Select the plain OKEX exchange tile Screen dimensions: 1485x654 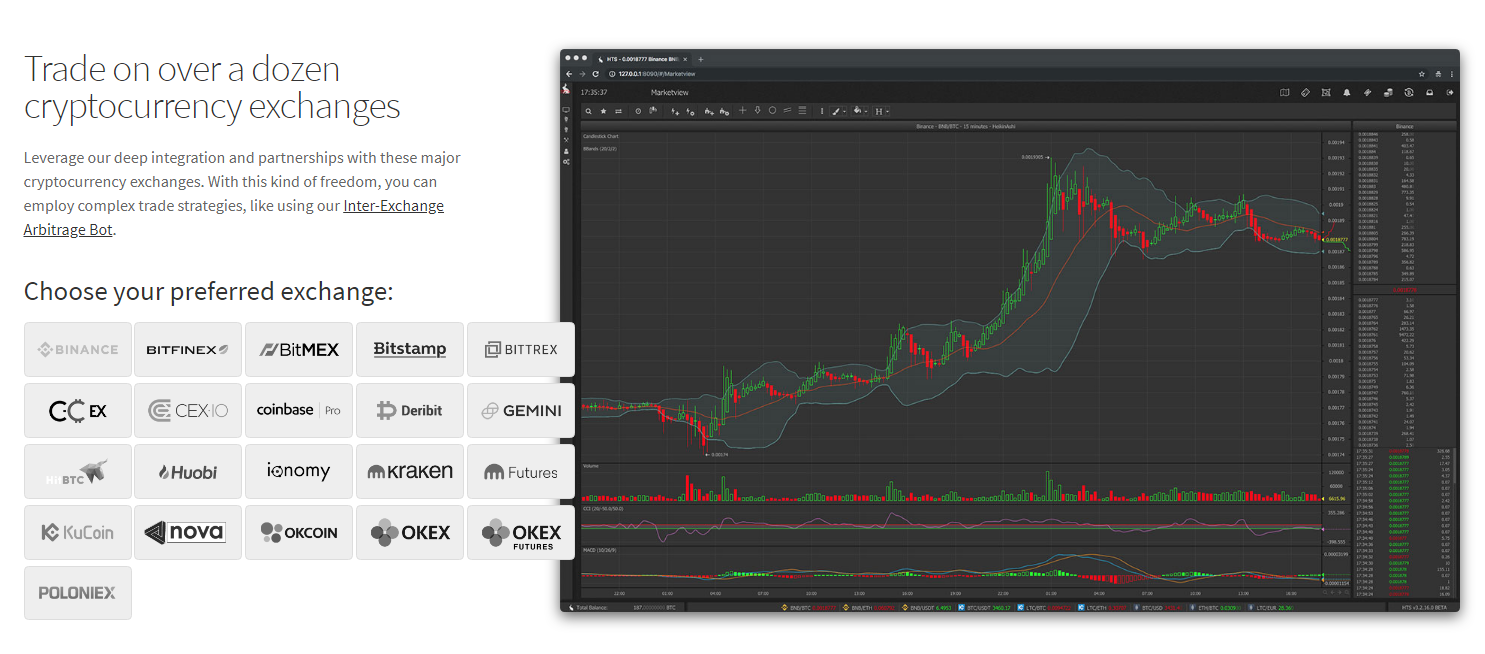[x=410, y=532]
